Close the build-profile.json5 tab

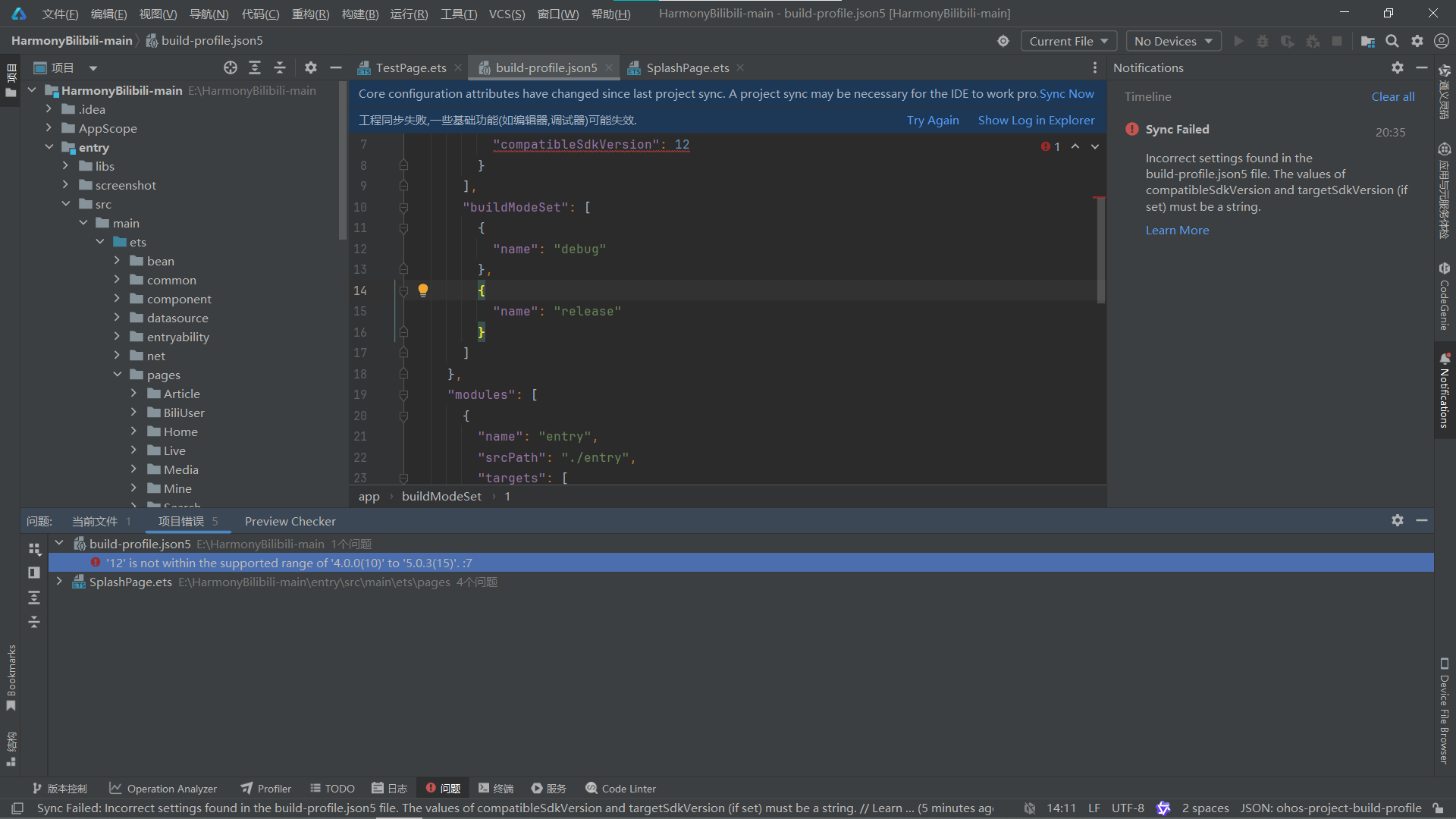[609, 67]
